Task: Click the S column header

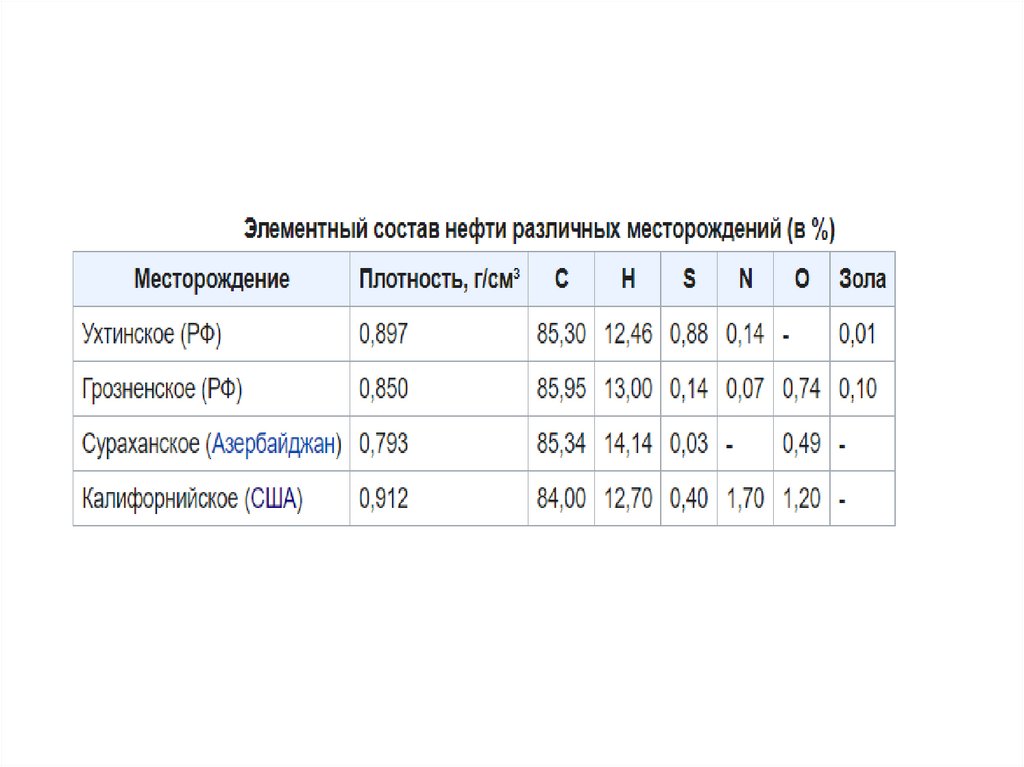Action: [689, 279]
